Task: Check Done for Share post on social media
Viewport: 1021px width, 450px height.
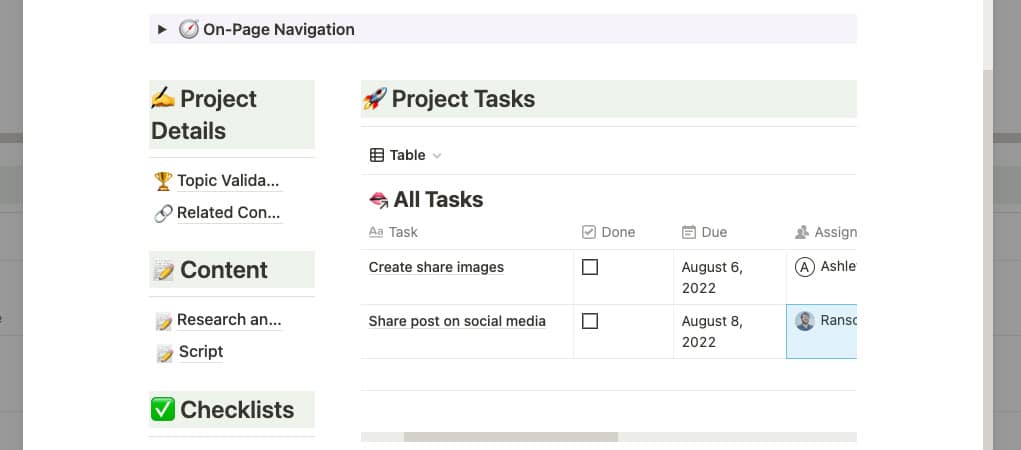Action: pyautogui.click(x=590, y=321)
